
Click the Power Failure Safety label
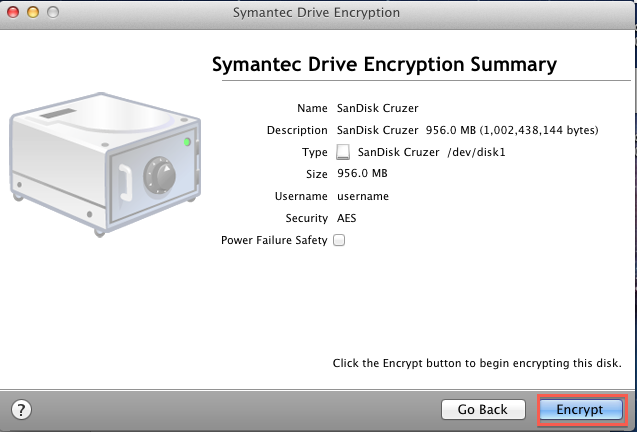tap(274, 240)
